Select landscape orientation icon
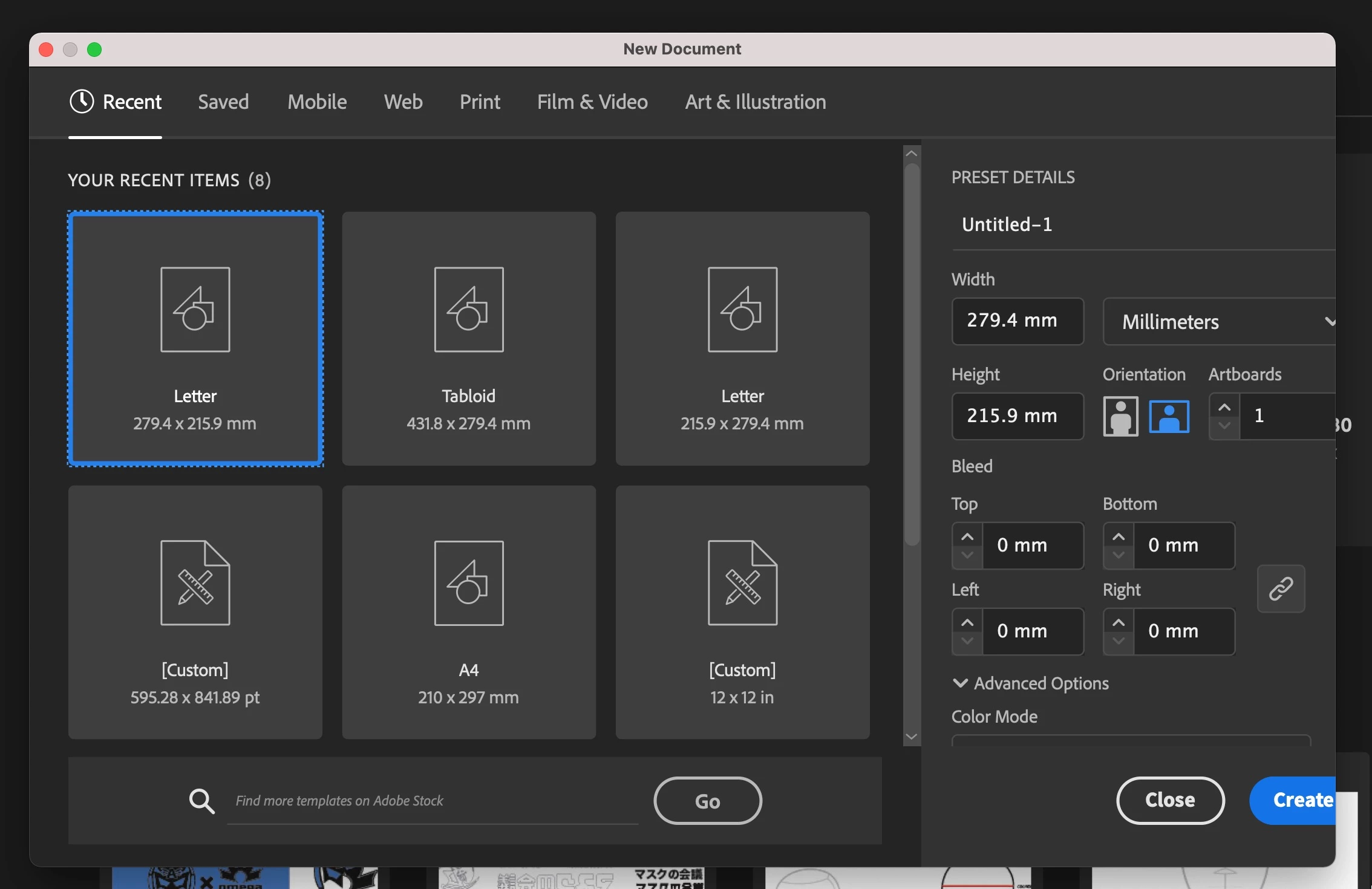This screenshot has height=889, width=1372. point(1169,416)
